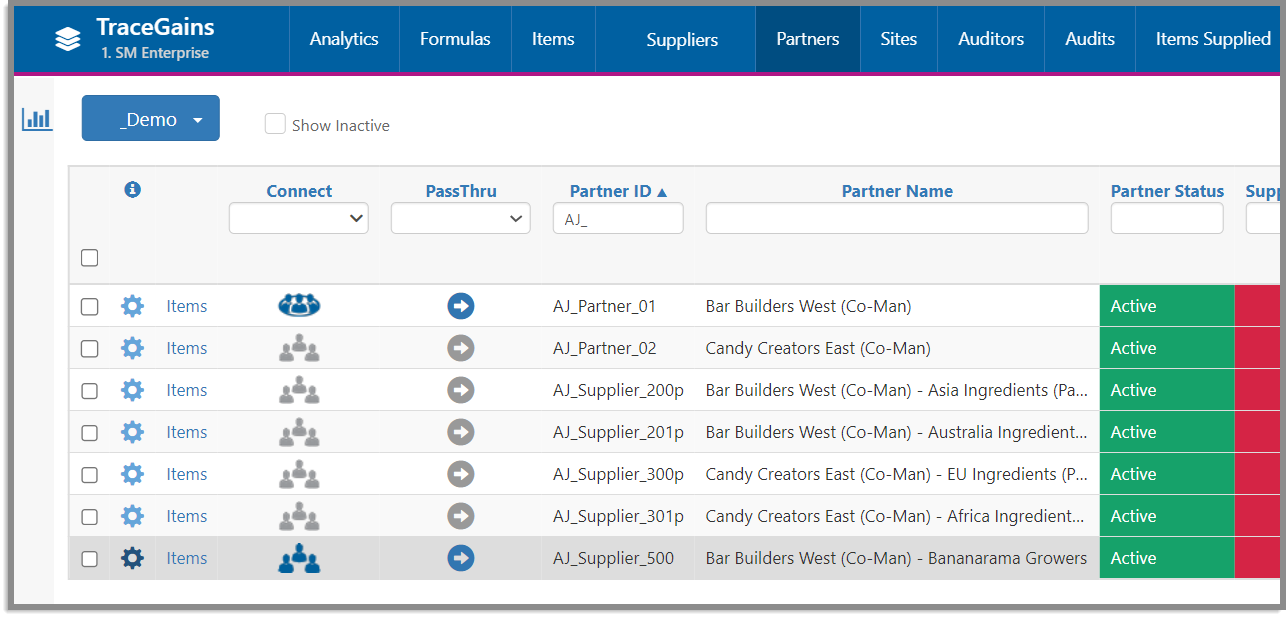Click PassThru arrow icon for AJ_Partner_02
This screenshot has width=1286, height=618.
click(461, 348)
